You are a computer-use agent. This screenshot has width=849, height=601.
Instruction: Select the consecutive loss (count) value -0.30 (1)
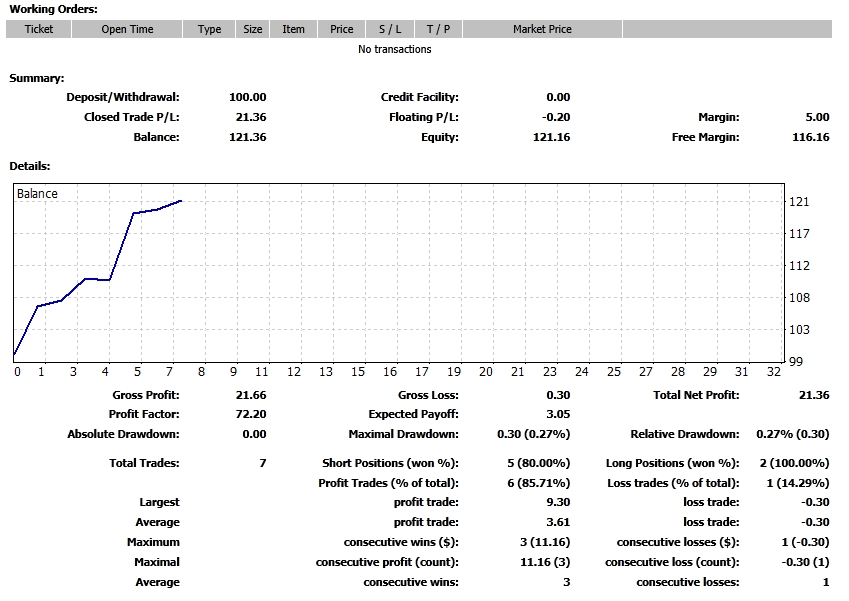pyautogui.click(x=805, y=563)
